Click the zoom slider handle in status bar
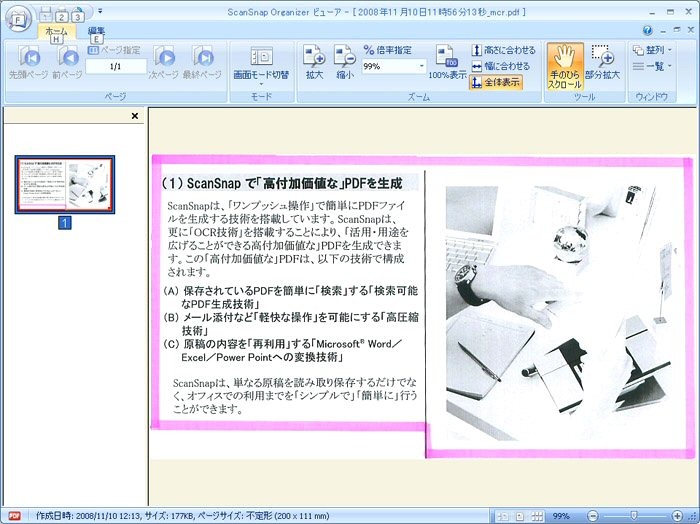Viewport: 700px width, 524px height. click(633, 516)
